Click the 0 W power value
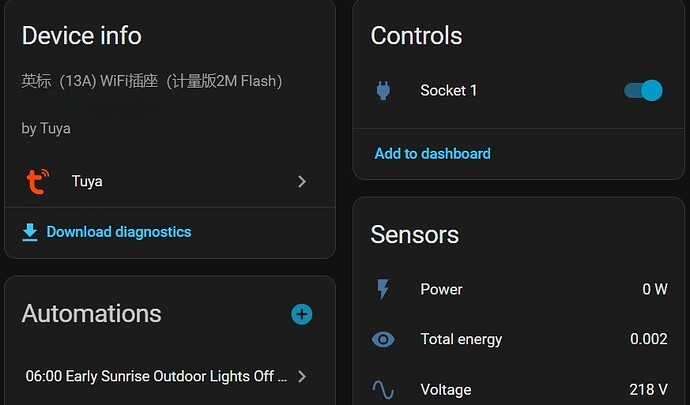This screenshot has height=405, width=690. click(654, 290)
